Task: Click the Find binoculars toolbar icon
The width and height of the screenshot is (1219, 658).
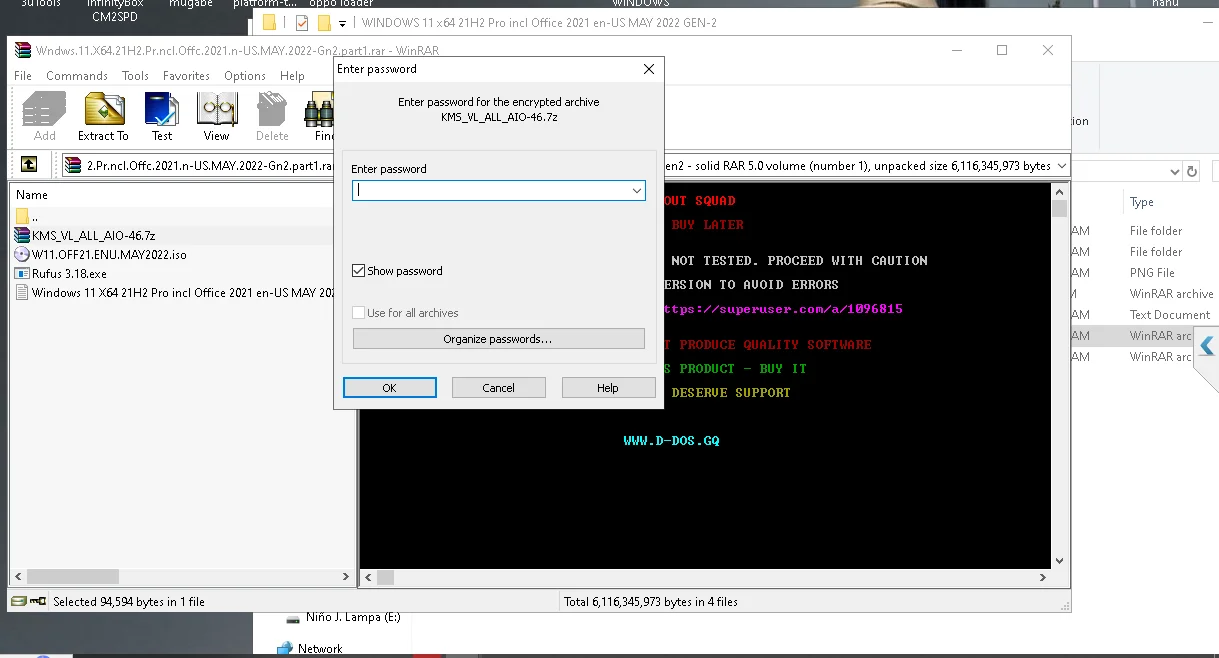Action: (321, 116)
